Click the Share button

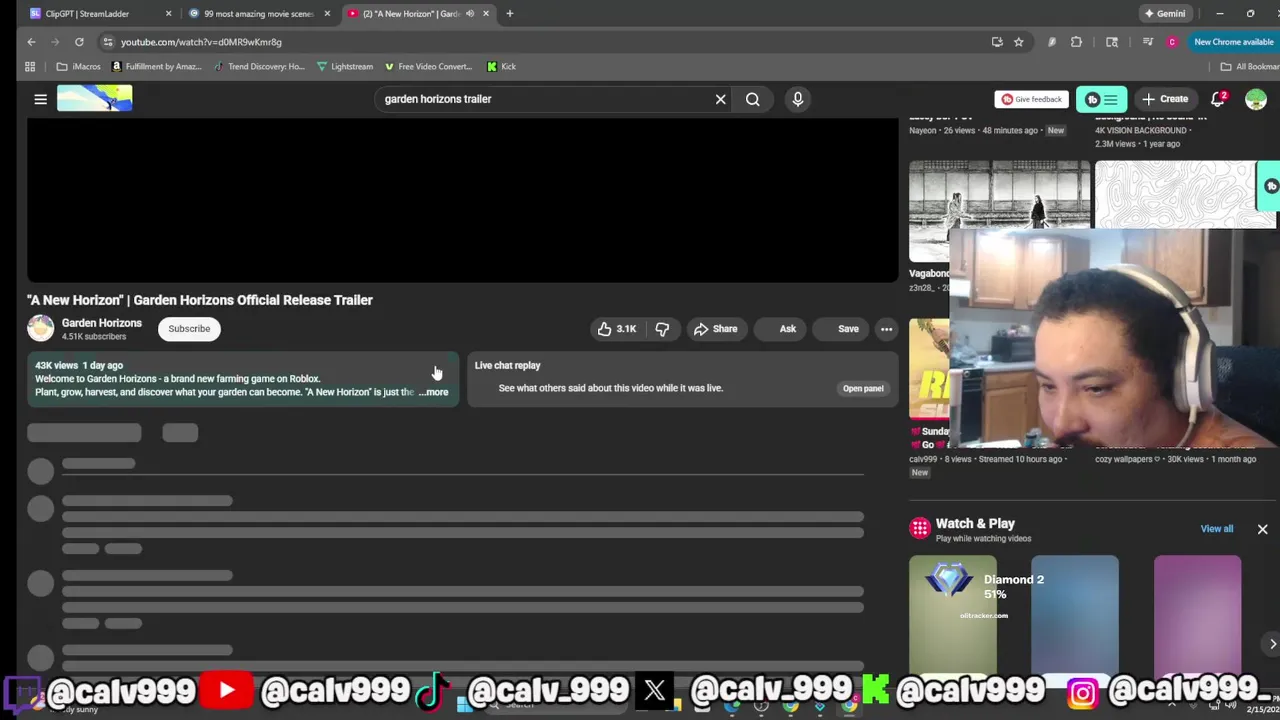click(x=715, y=329)
